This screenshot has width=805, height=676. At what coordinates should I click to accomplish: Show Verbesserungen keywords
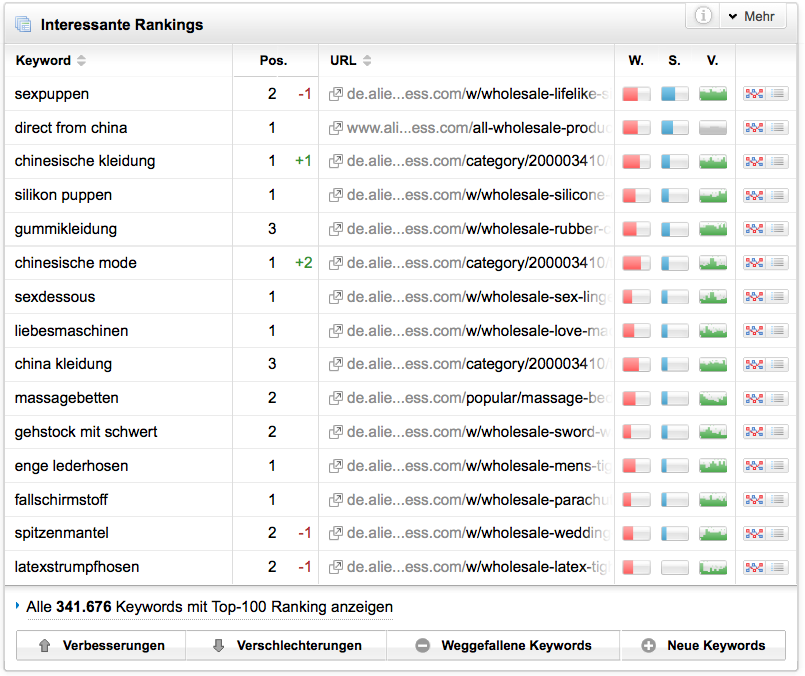click(x=101, y=646)
